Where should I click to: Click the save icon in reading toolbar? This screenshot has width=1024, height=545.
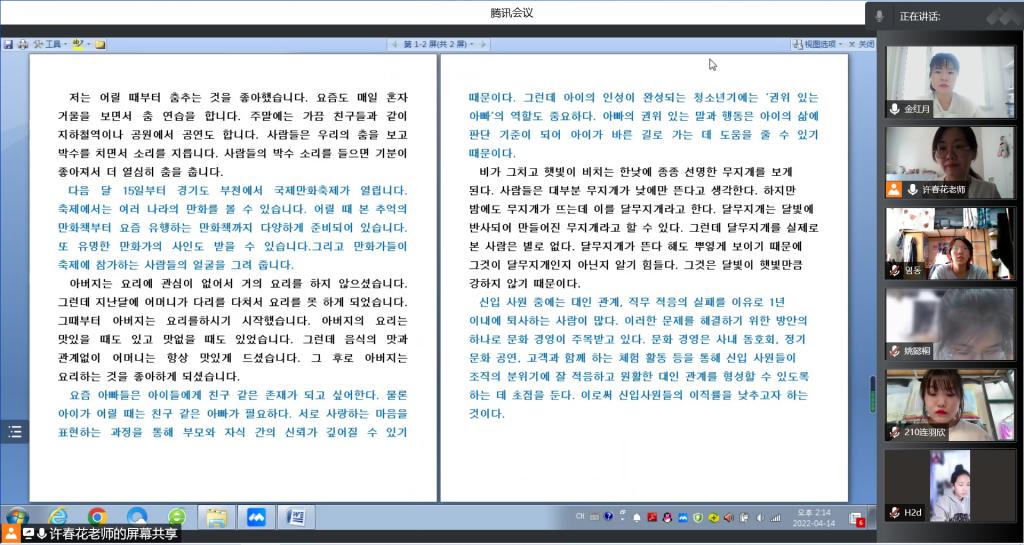pyautogui.click(x=8, y=44)
